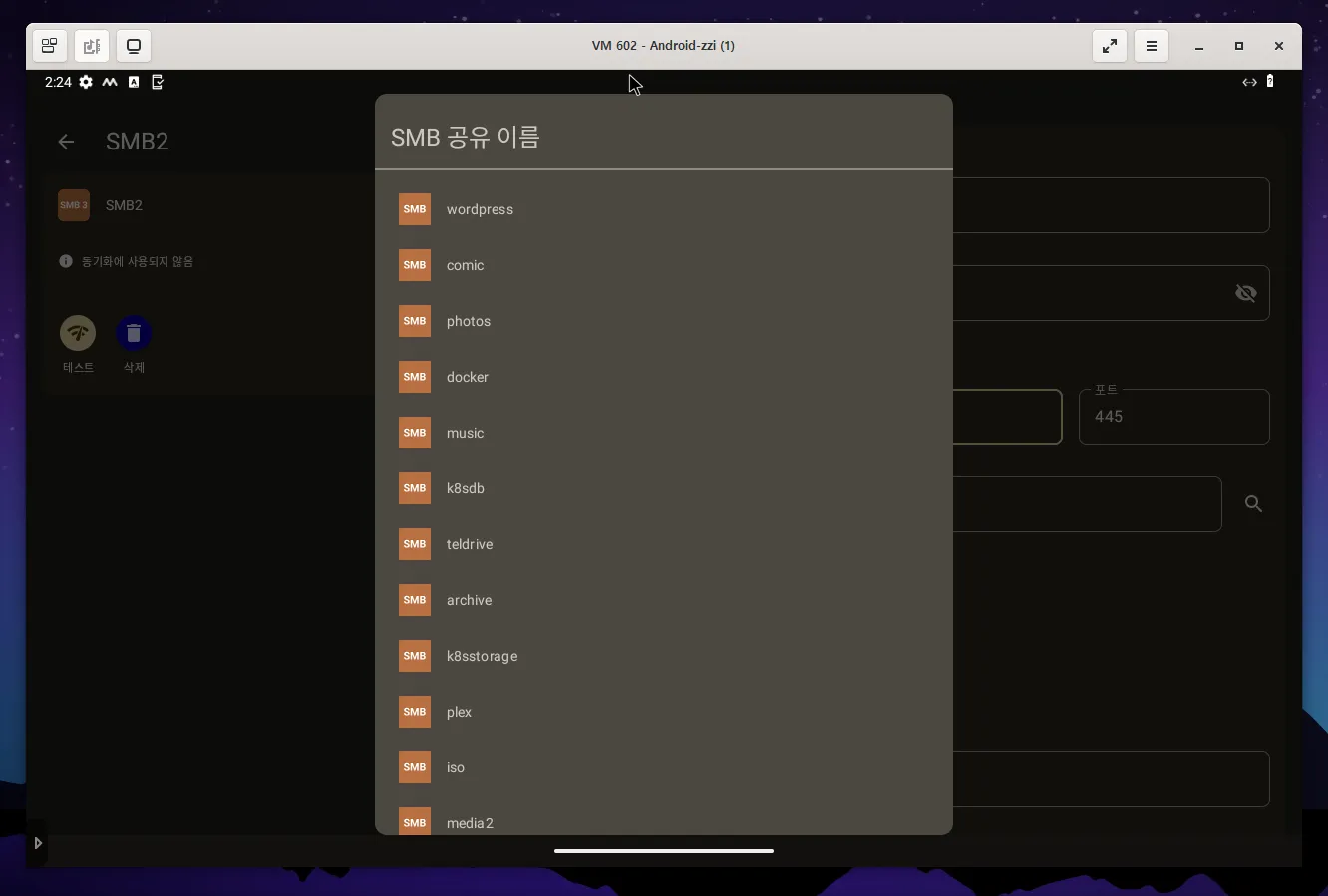Click the 삭제 trash icon
Screen dimensions: 1328x896
click(x=133, y=333)
